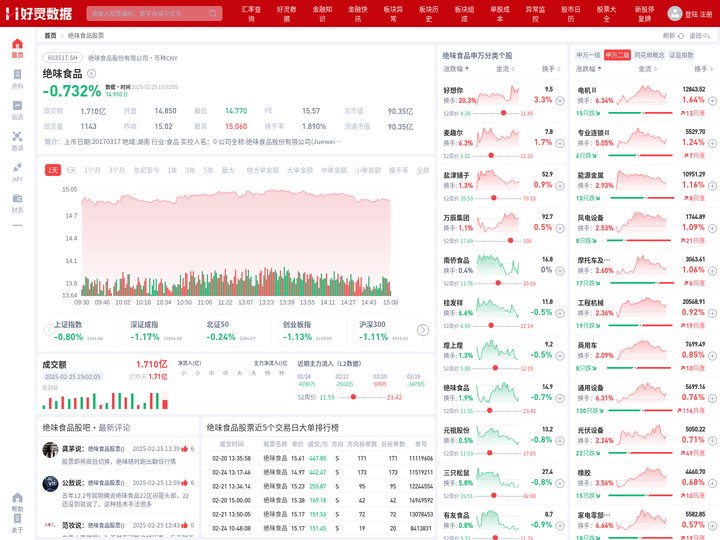Select the 1个月 chart range tab
The height and width of the screenshot is (540, 720).
[92, 170]
